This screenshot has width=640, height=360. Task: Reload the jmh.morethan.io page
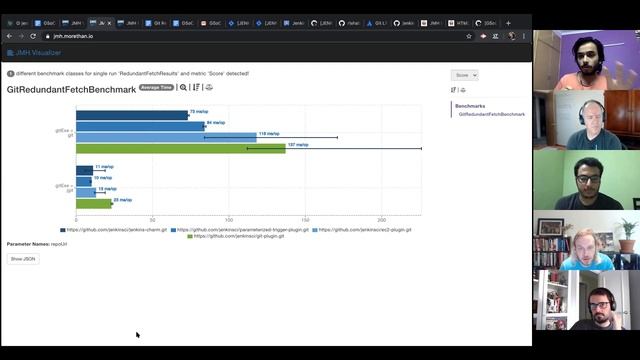(33, 36)
